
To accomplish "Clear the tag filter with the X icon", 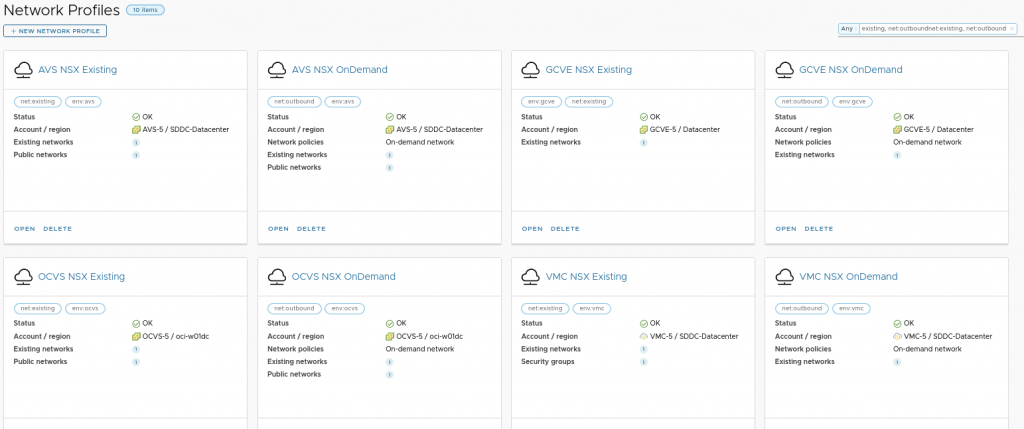I will coord(1013,29).
